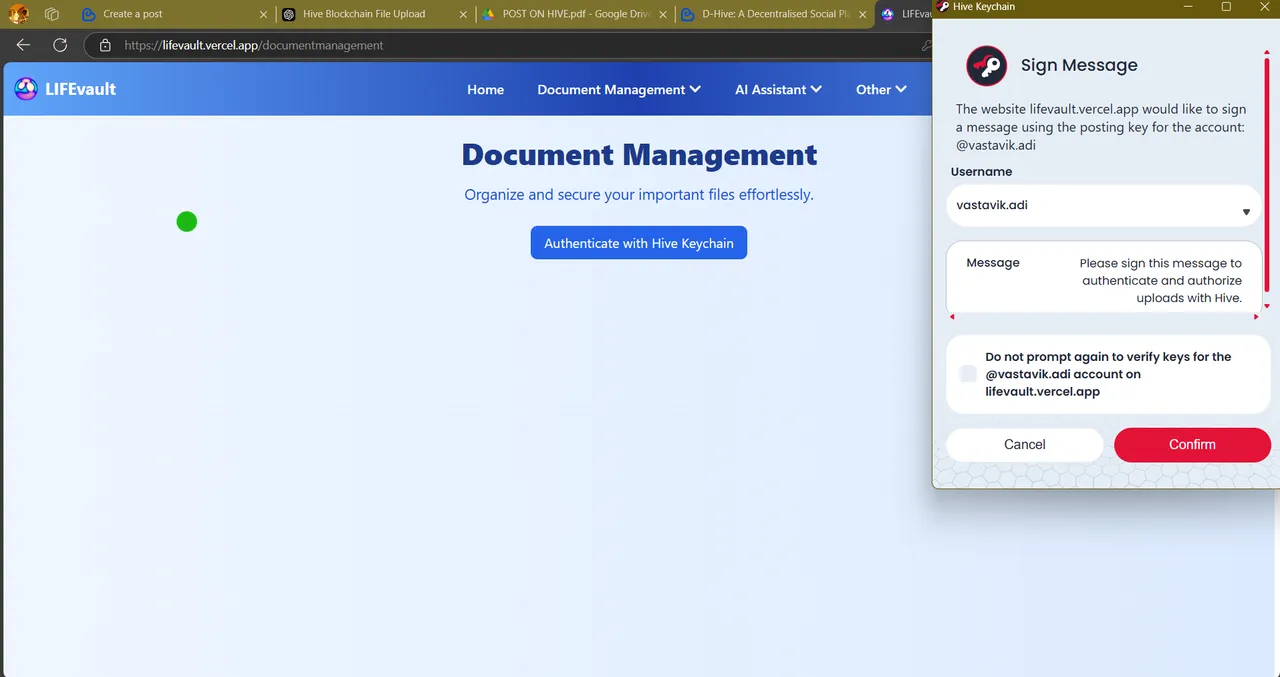Image resolution: width=1280 pixels, height=677 pixels.
Task: Check the Do not prompt again checkbox
Action: click(x=967, y=374)
